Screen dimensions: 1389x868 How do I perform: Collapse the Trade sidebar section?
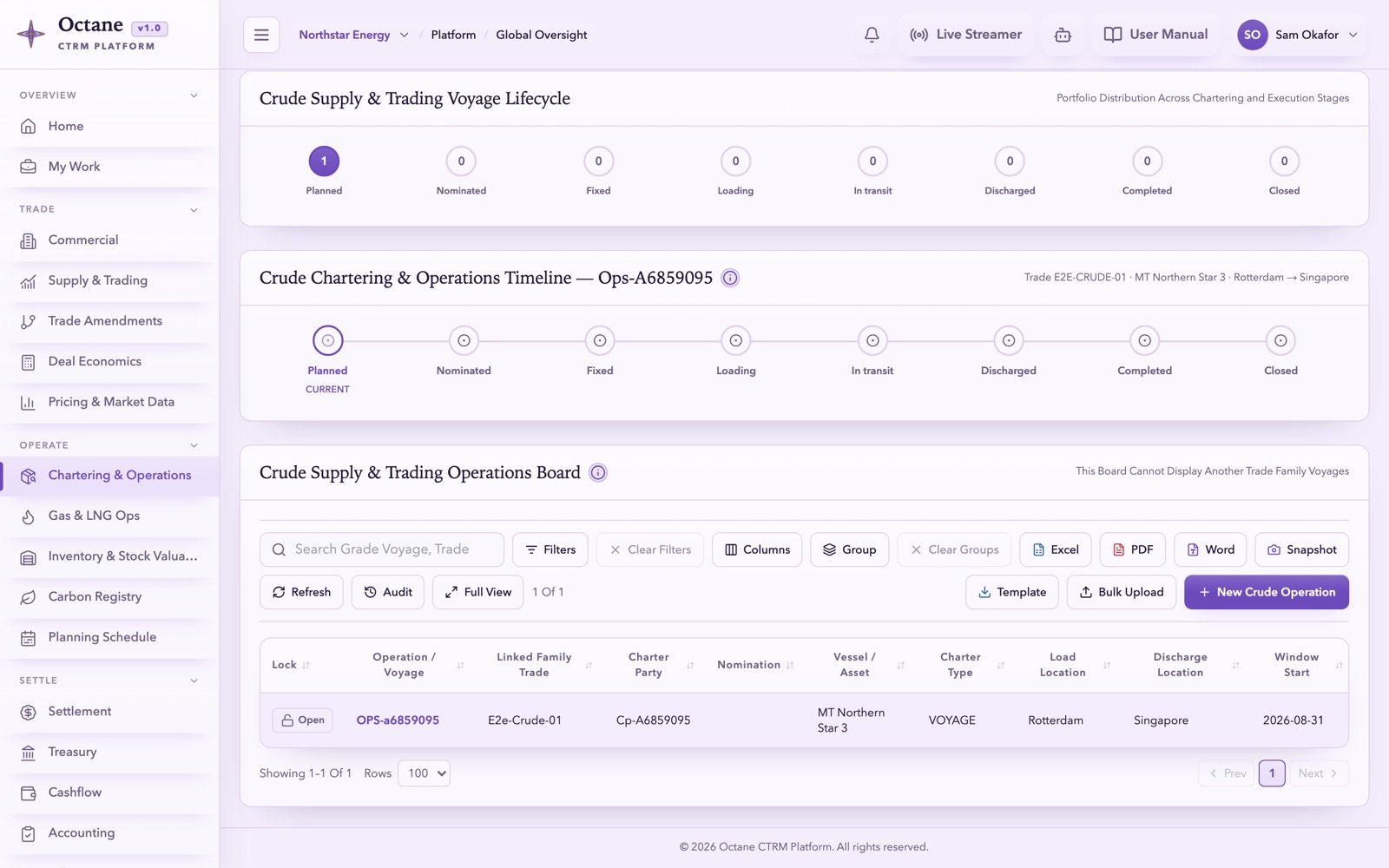click(194, 209)
